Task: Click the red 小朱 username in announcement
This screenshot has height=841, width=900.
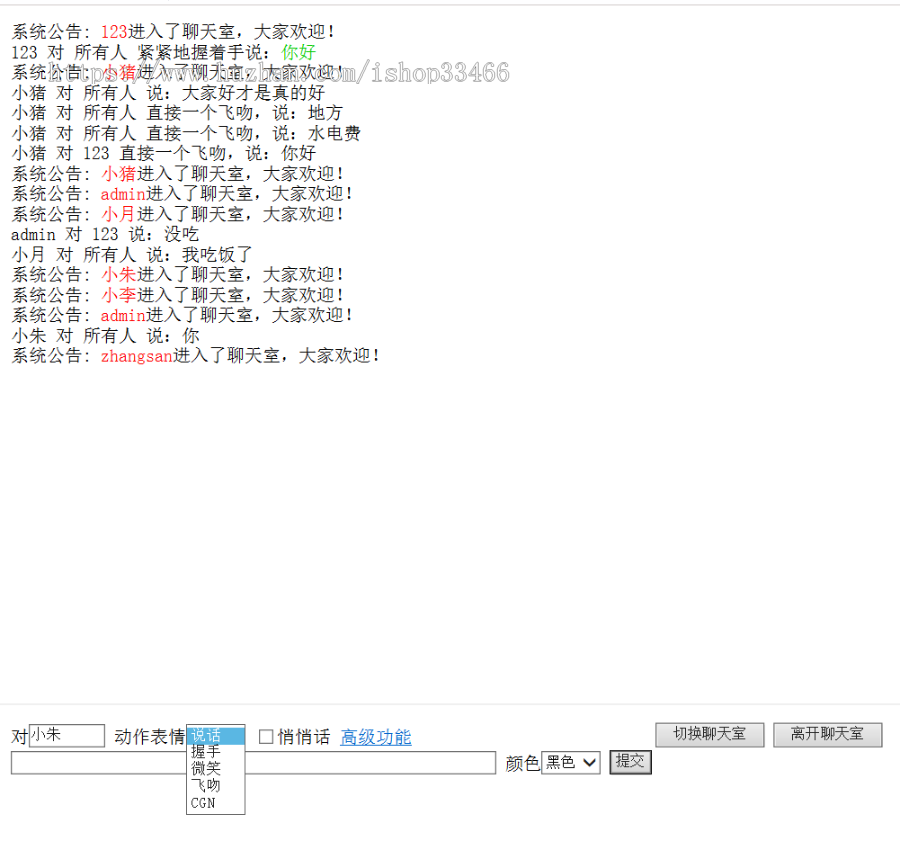Action: [119, 275]
